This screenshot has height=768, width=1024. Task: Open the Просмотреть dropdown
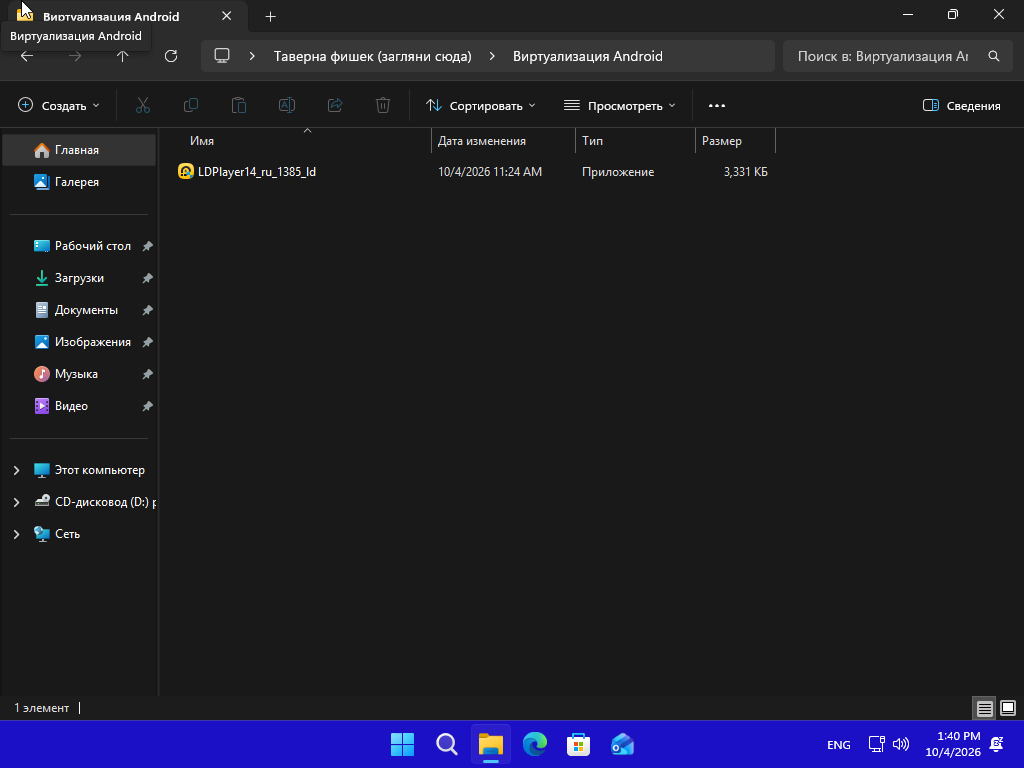[x=620, y=105]
